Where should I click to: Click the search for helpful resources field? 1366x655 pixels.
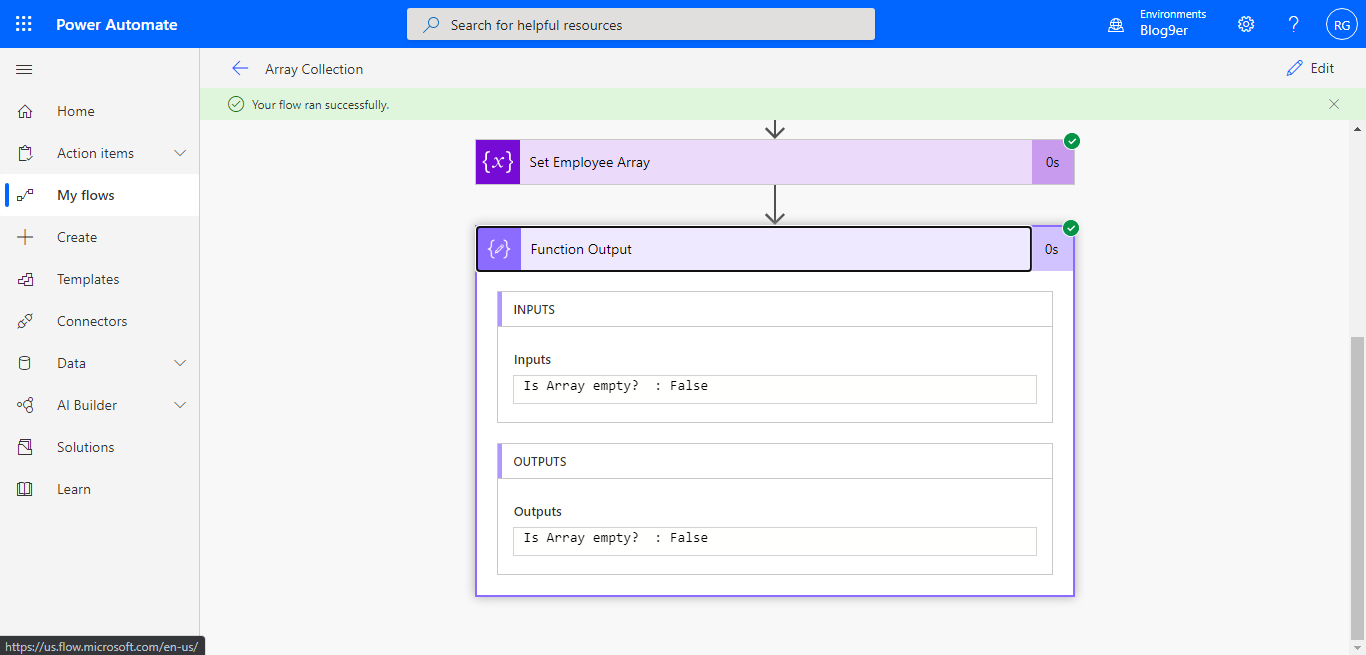(x=640, y=23)
